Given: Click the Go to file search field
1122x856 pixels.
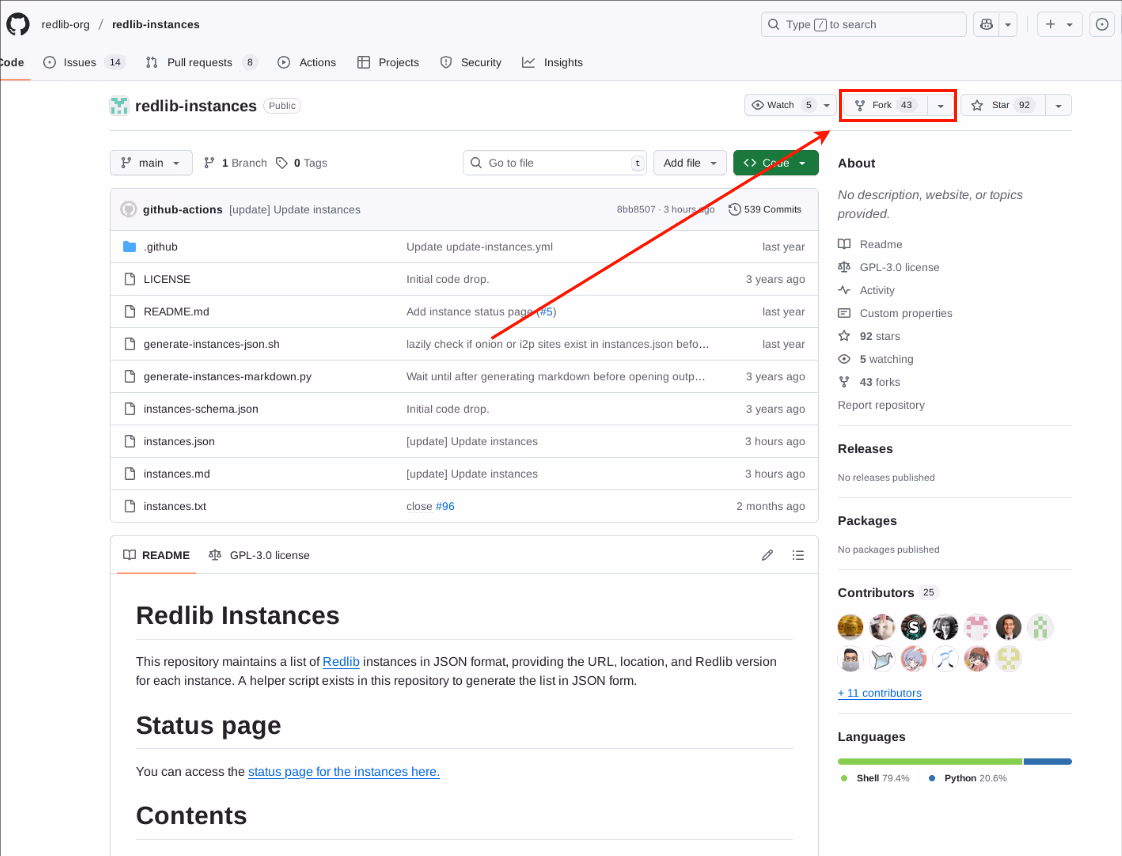Looking at the screenshot, I should (x=554, y=163).
